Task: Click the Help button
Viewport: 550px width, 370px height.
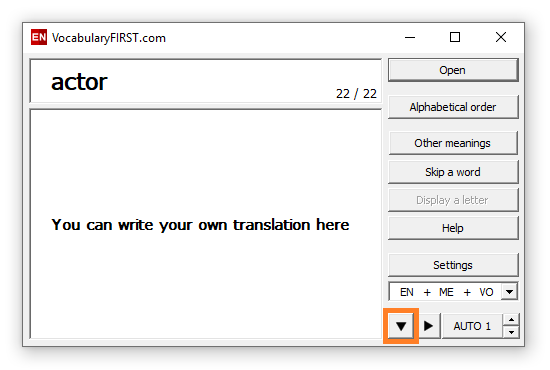Action: pos(453,228)
